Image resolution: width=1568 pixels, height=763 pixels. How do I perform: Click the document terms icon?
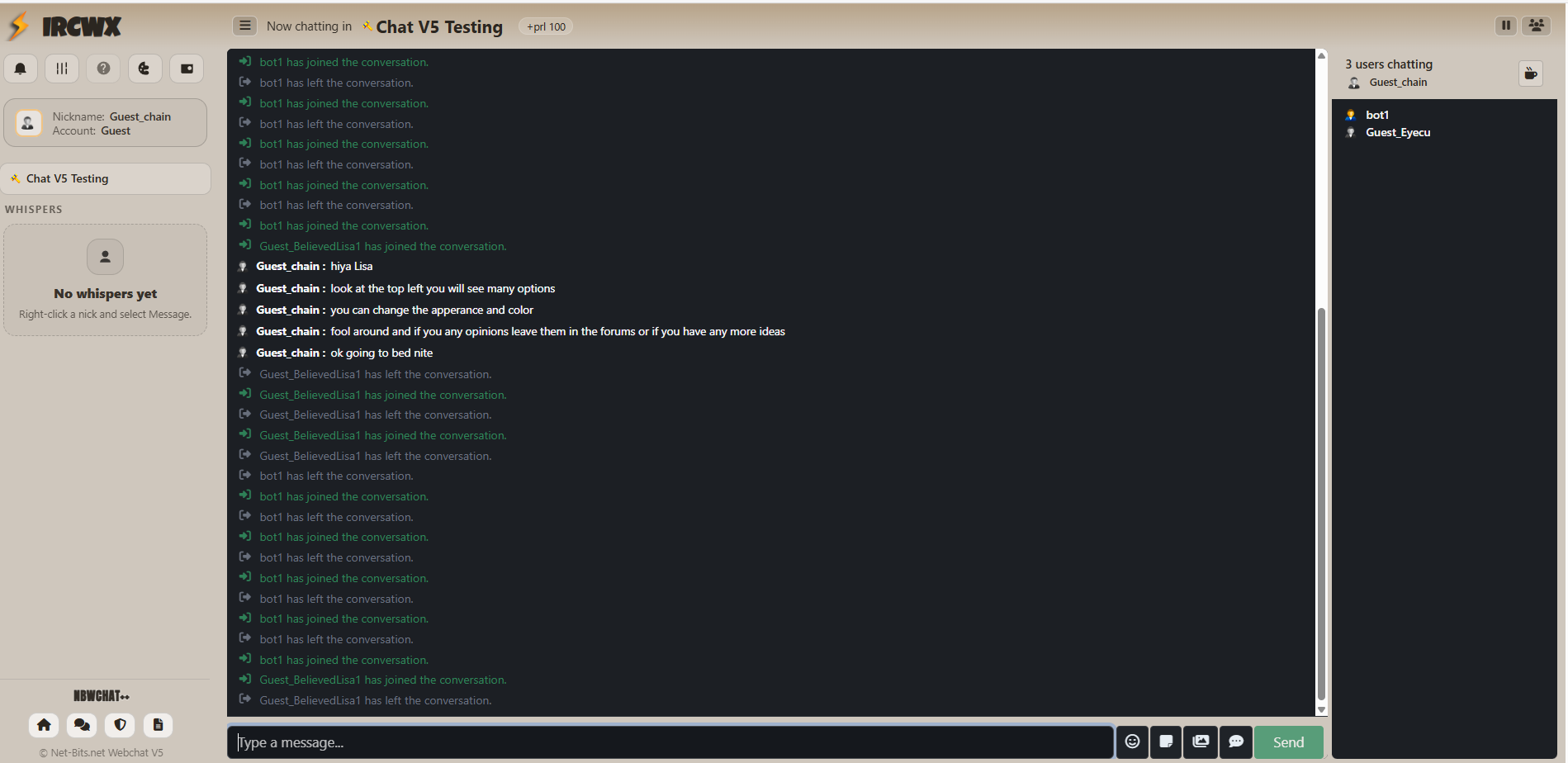158,725
